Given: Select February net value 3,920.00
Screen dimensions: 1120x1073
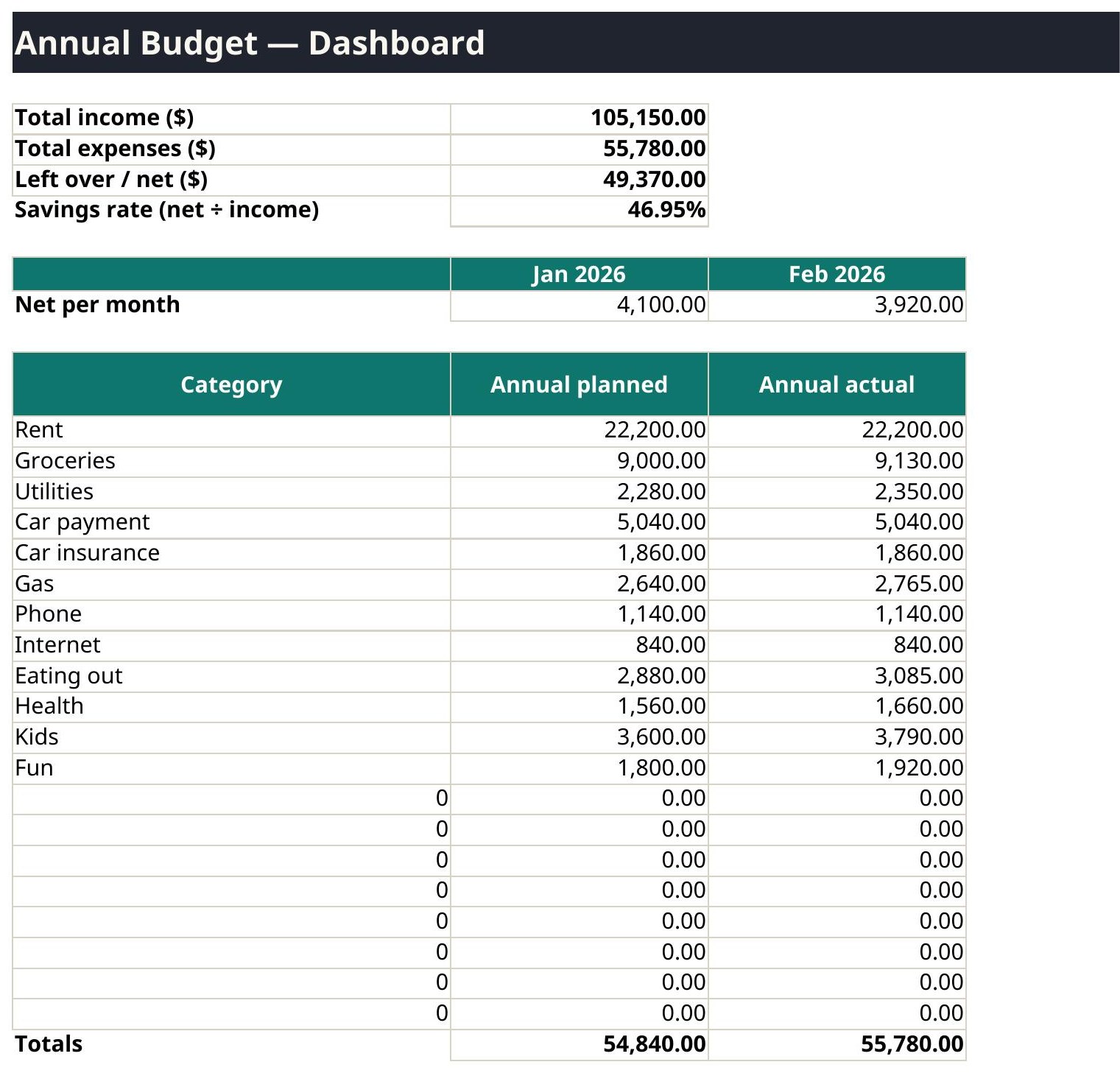Looking at the screenshot, I should click(x=837, y=306).
